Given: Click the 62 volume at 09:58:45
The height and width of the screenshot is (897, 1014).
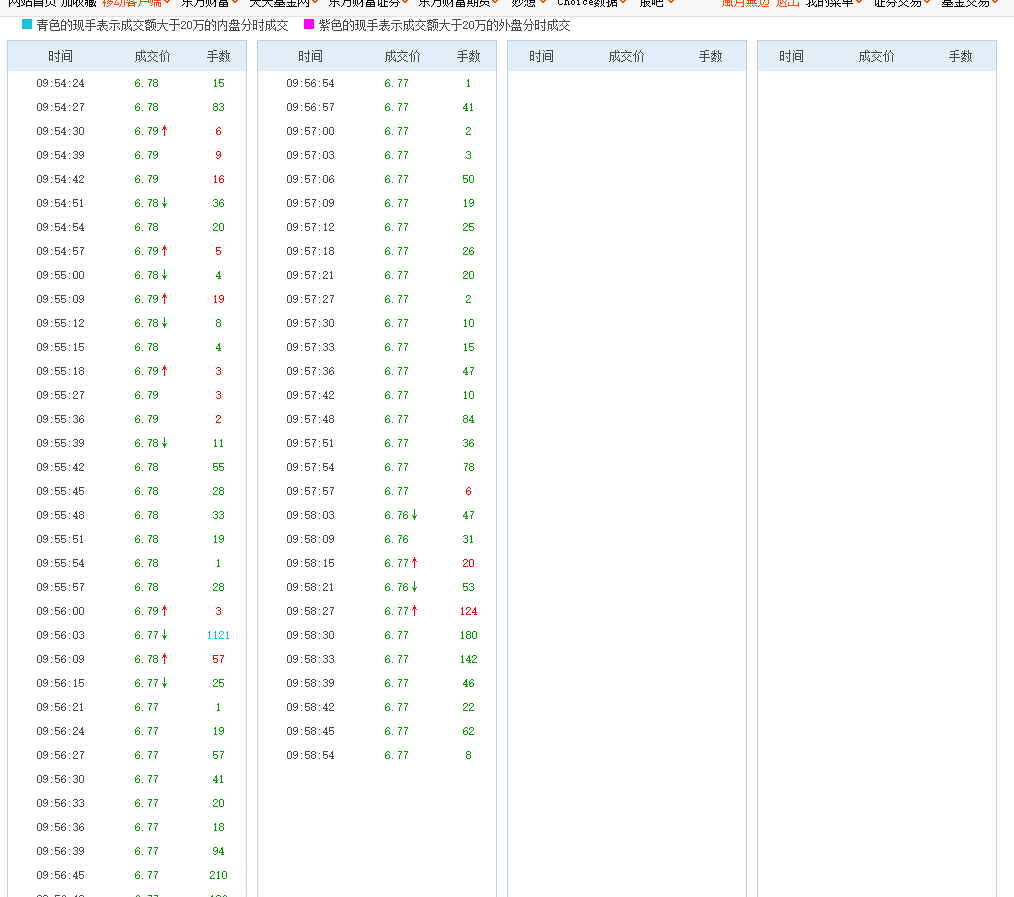Looking at the screenshot, I should [x=468, y=731].
